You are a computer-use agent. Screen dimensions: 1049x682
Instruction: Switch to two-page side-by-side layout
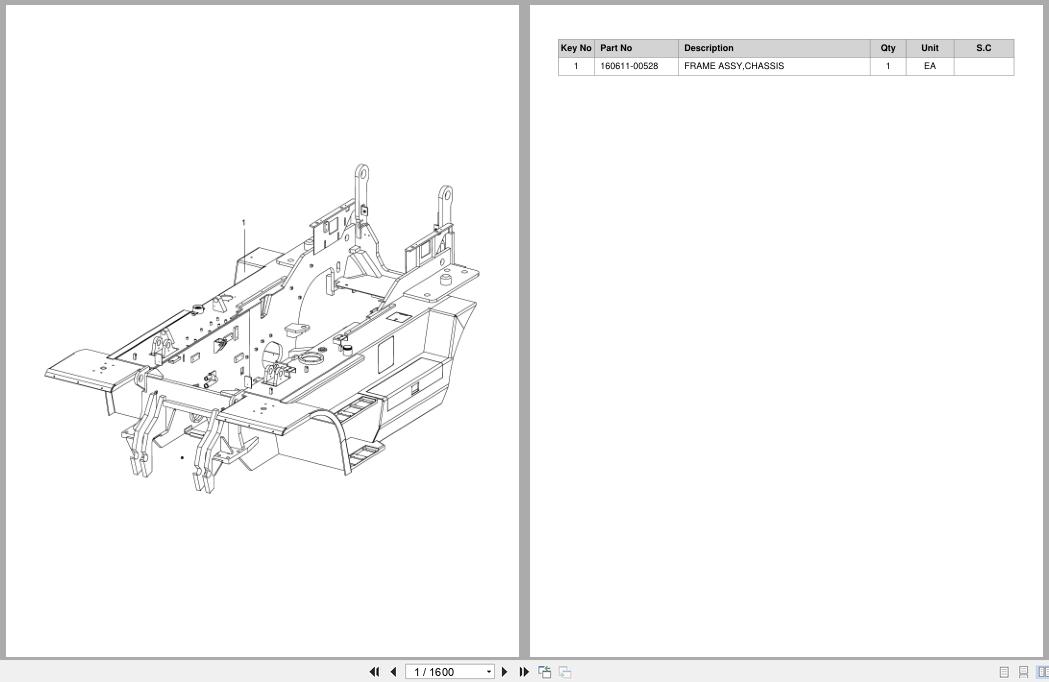pyautogui.click(x=1042, y=672)
